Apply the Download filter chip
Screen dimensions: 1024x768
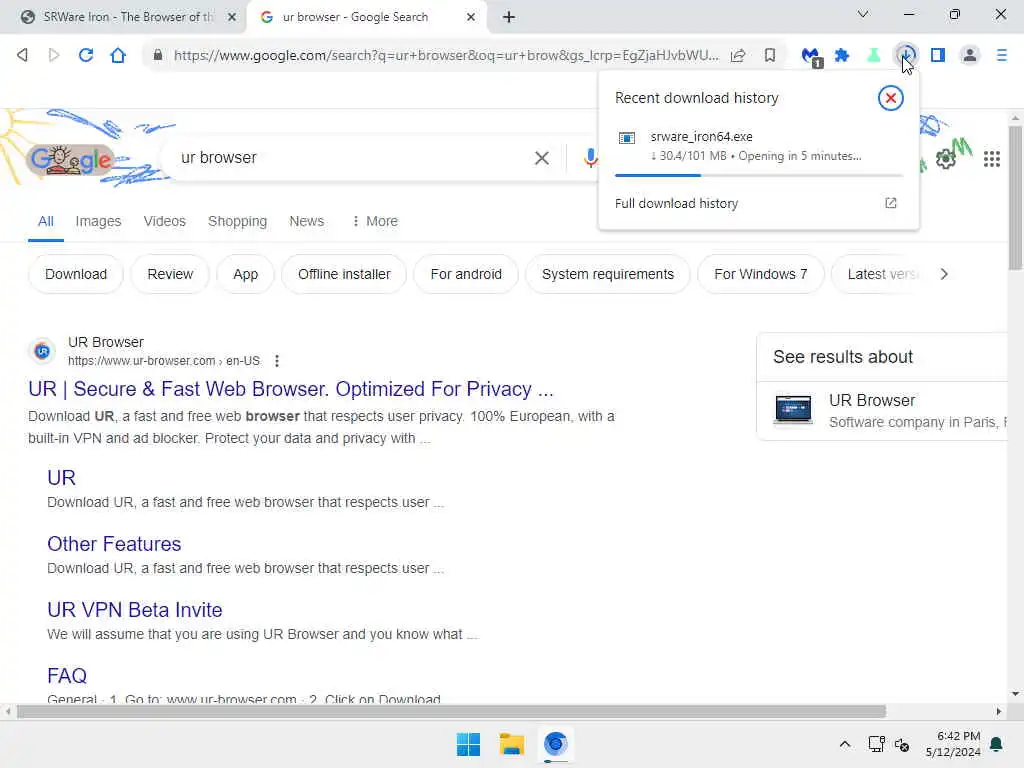tap(76, 274)
